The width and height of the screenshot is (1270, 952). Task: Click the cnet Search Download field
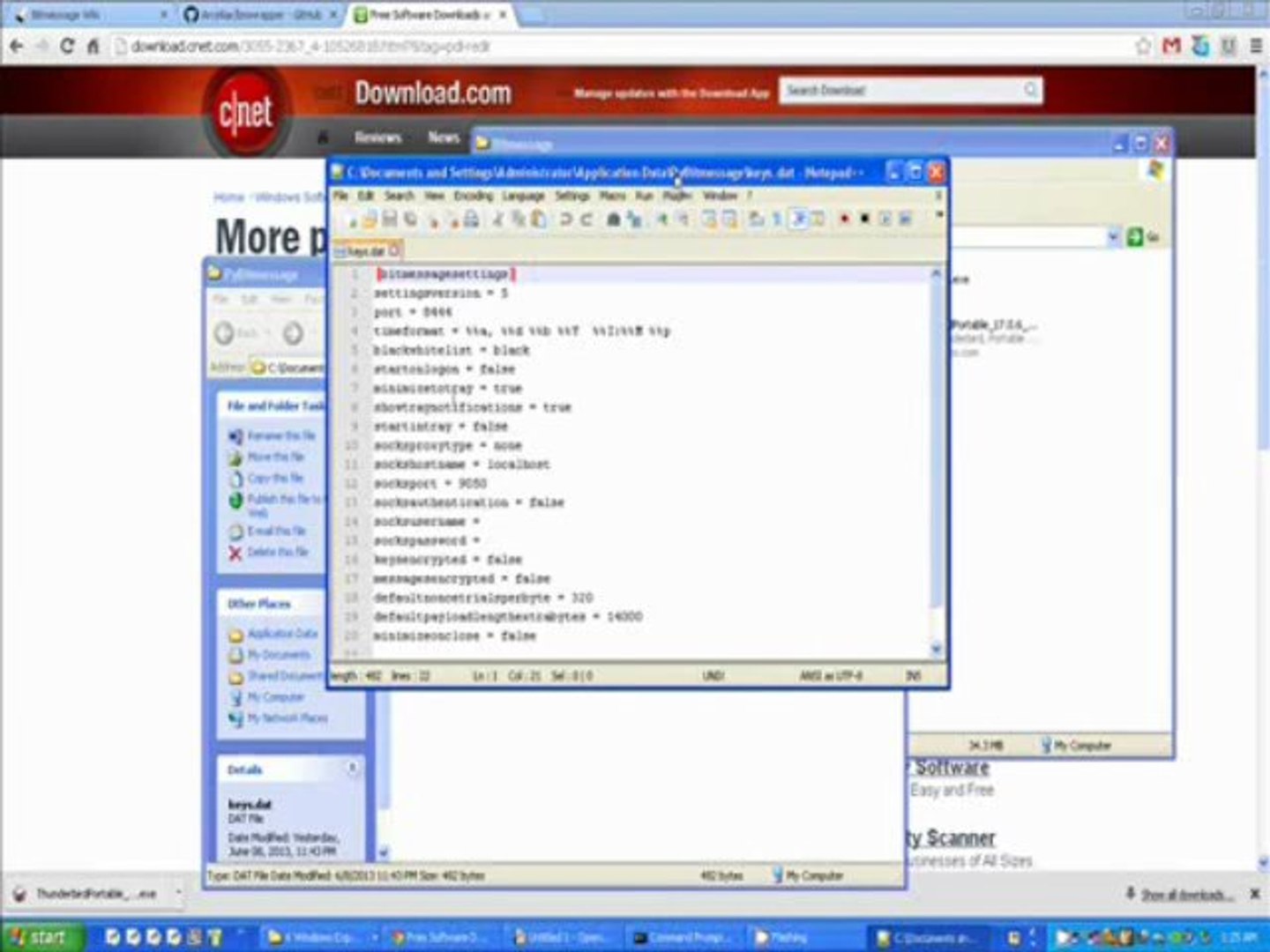pyautogui.click(x=901, y=90)
